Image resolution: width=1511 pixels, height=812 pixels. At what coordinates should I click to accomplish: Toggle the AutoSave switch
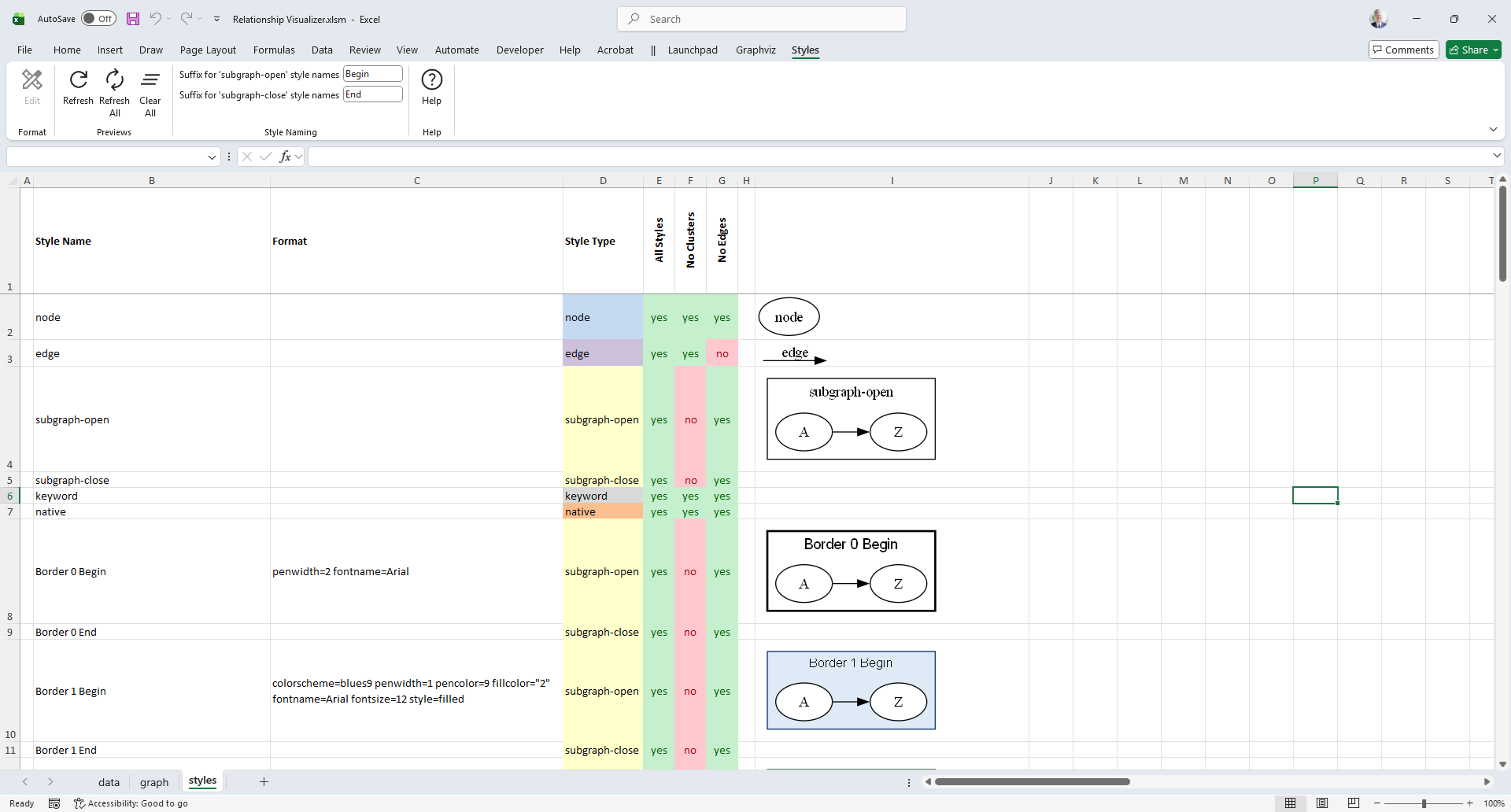click(x=98, y=19)
